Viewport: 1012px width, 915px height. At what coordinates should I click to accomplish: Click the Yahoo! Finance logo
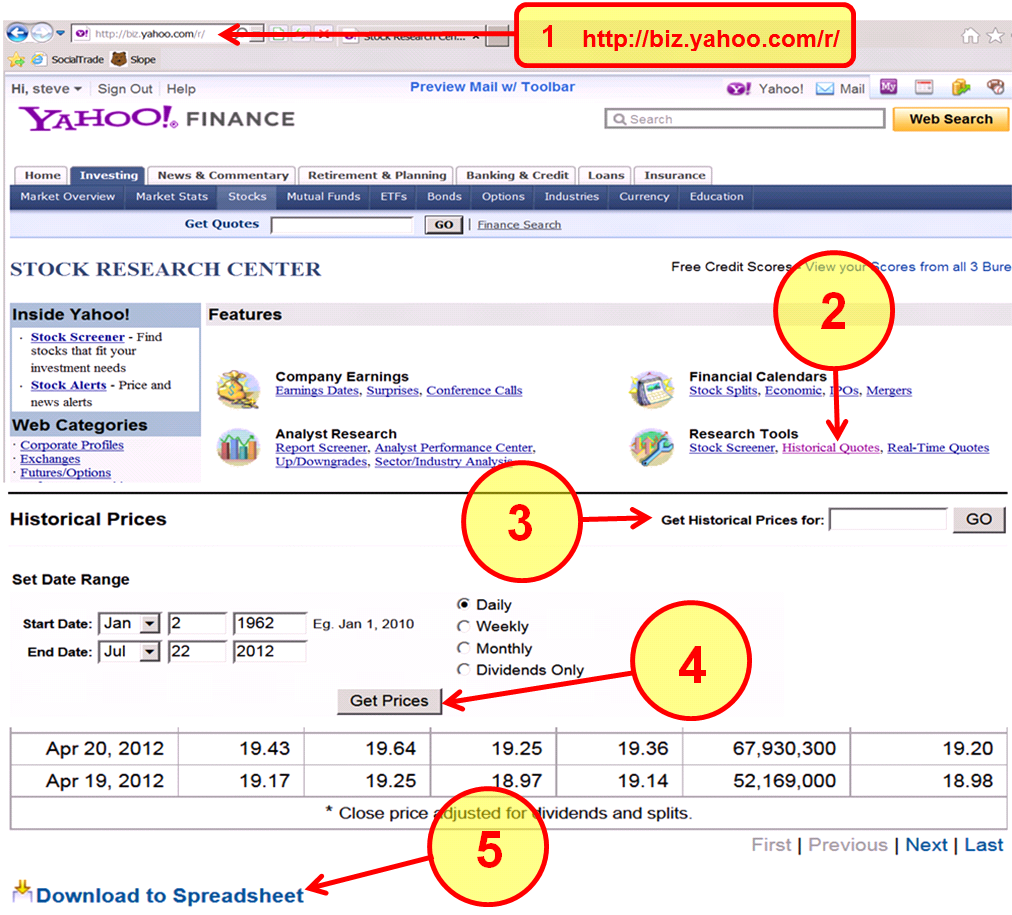click(x=157, y=119)
